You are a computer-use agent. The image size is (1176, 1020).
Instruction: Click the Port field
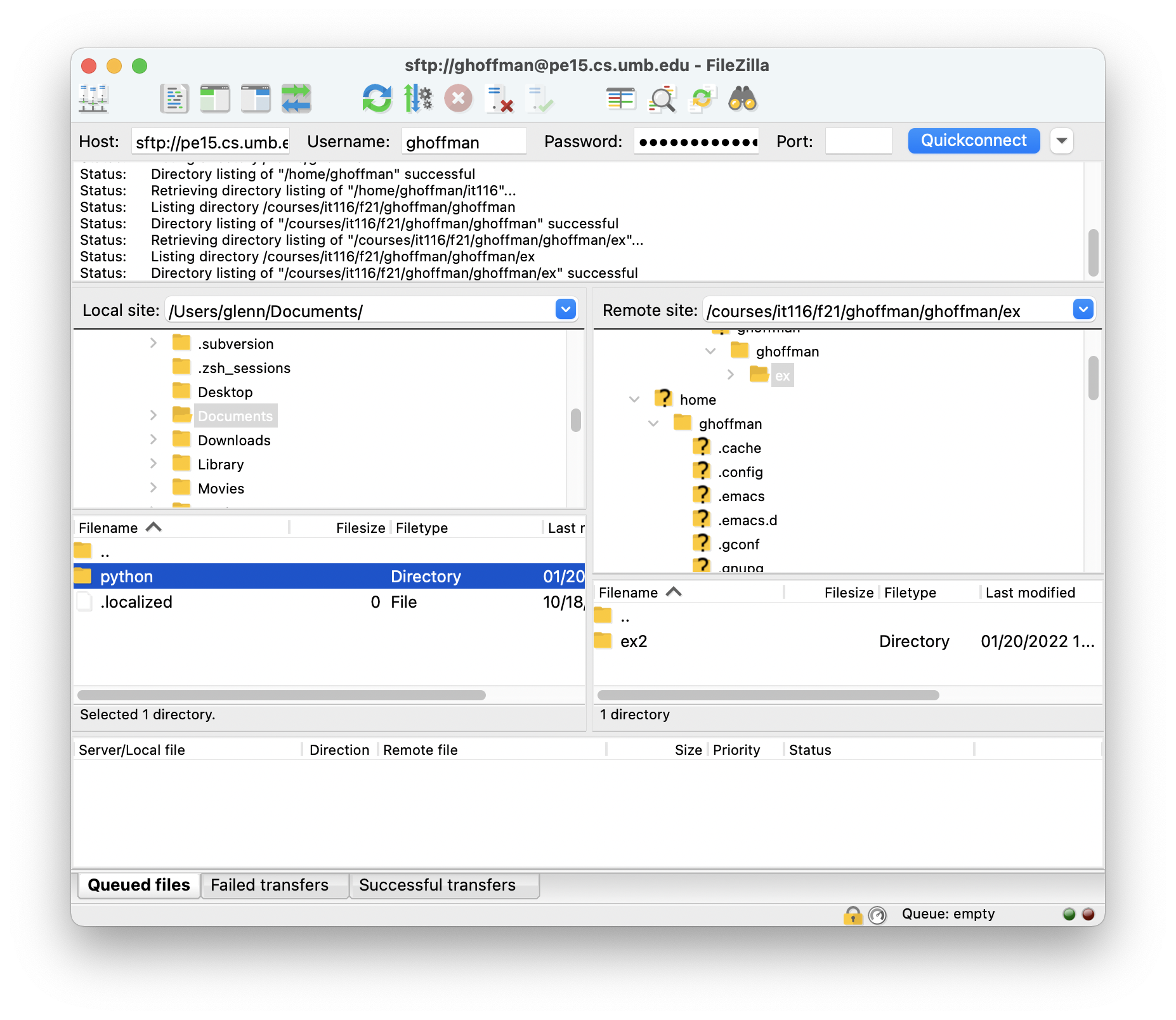(858, 141)
